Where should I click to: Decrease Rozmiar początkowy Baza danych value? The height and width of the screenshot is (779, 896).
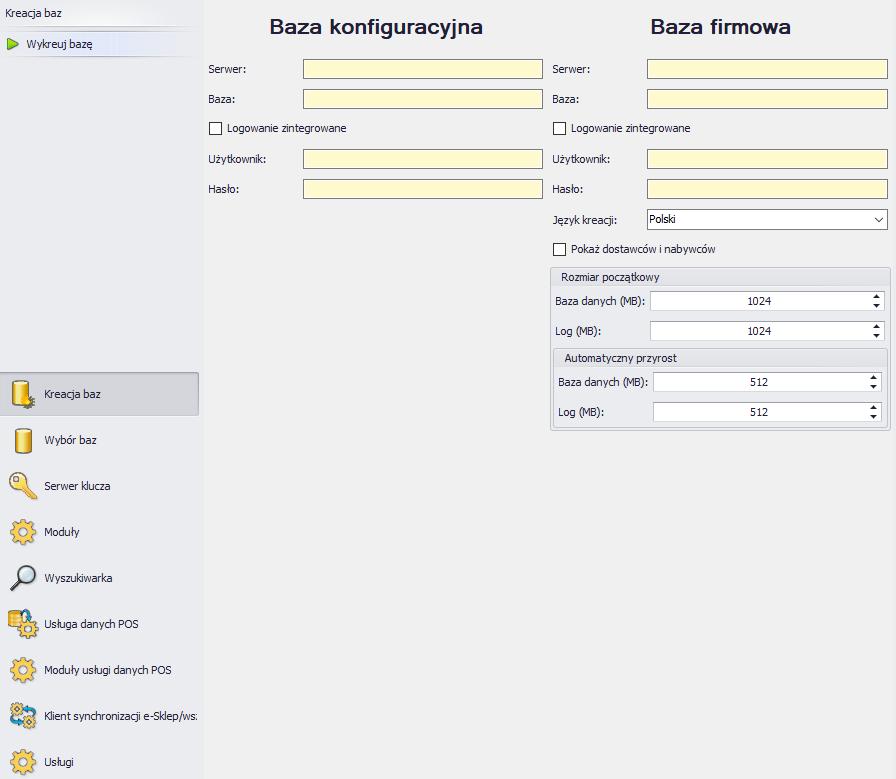[877, 306]
